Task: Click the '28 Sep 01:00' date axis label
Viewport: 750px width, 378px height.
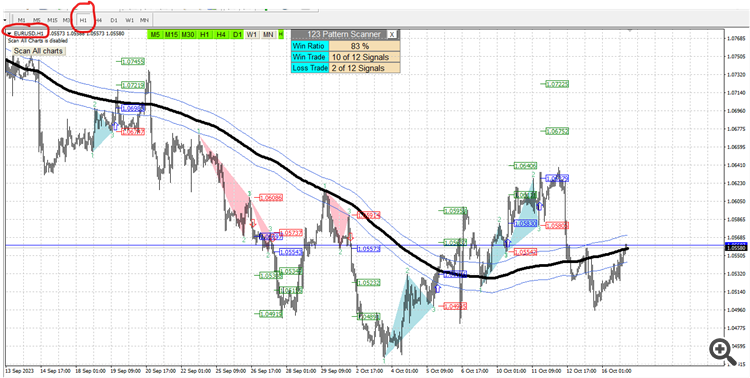Action: tap(303, 371)
